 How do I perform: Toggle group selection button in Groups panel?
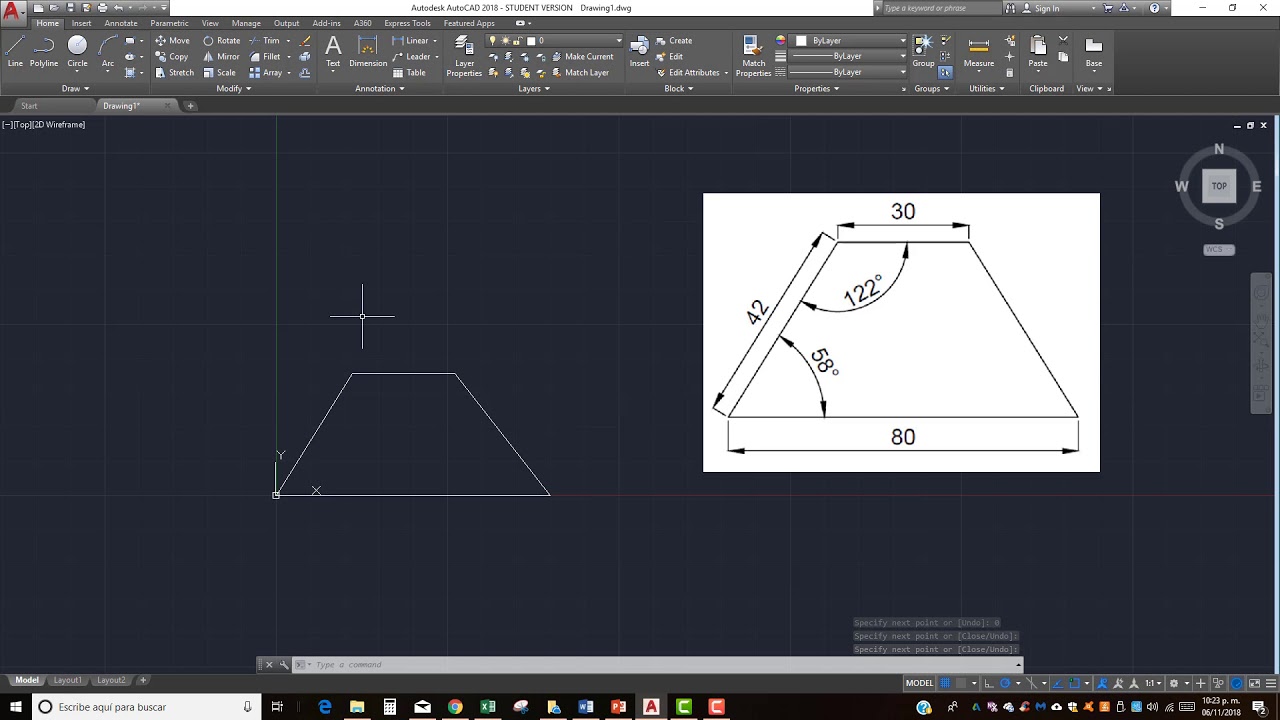coord(945,72)
